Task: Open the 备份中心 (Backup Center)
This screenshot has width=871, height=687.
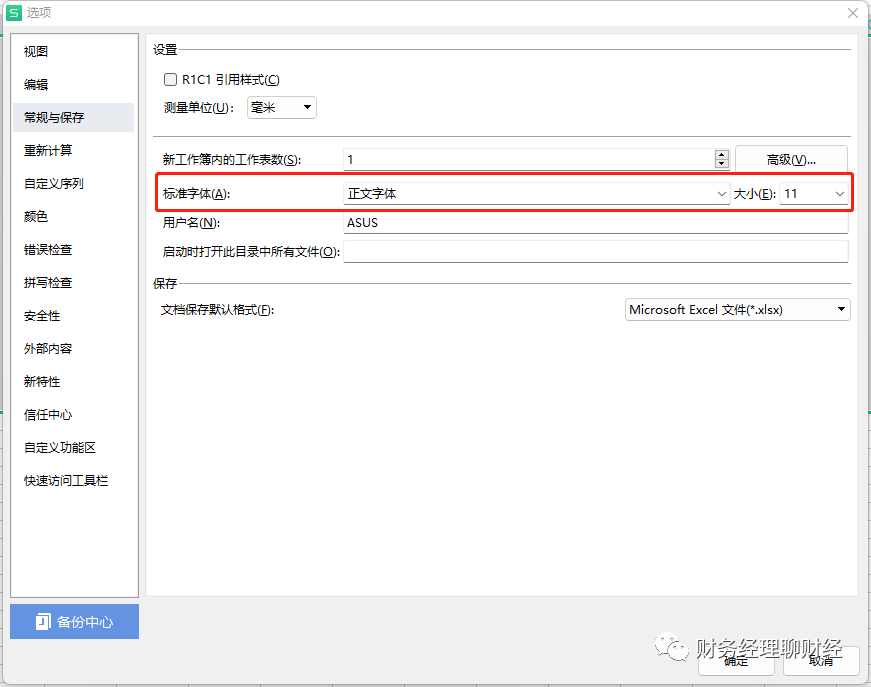Action: pos(74,621)
